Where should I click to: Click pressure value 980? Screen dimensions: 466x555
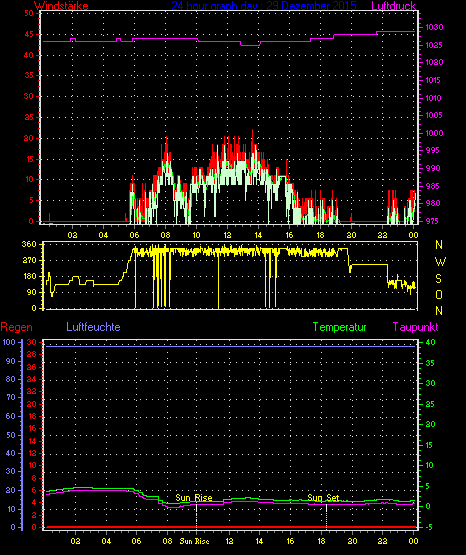(432, 203)
